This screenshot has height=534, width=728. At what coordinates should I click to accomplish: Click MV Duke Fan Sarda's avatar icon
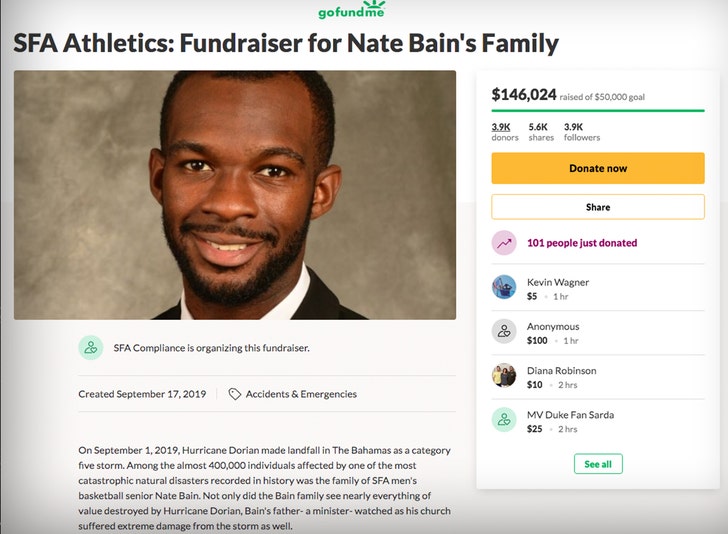[504, 420]
